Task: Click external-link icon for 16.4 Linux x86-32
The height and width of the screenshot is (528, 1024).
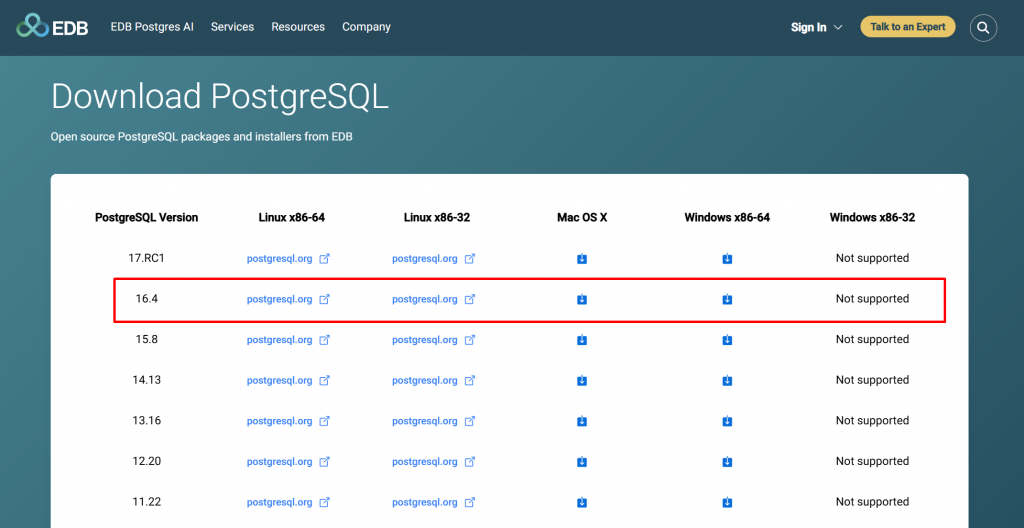Action: pos(470,299)
